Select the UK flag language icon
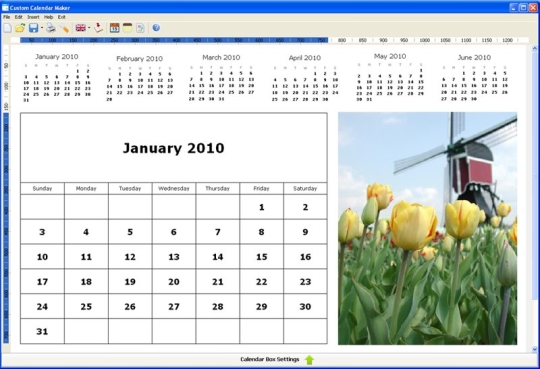 click(81, 28)
